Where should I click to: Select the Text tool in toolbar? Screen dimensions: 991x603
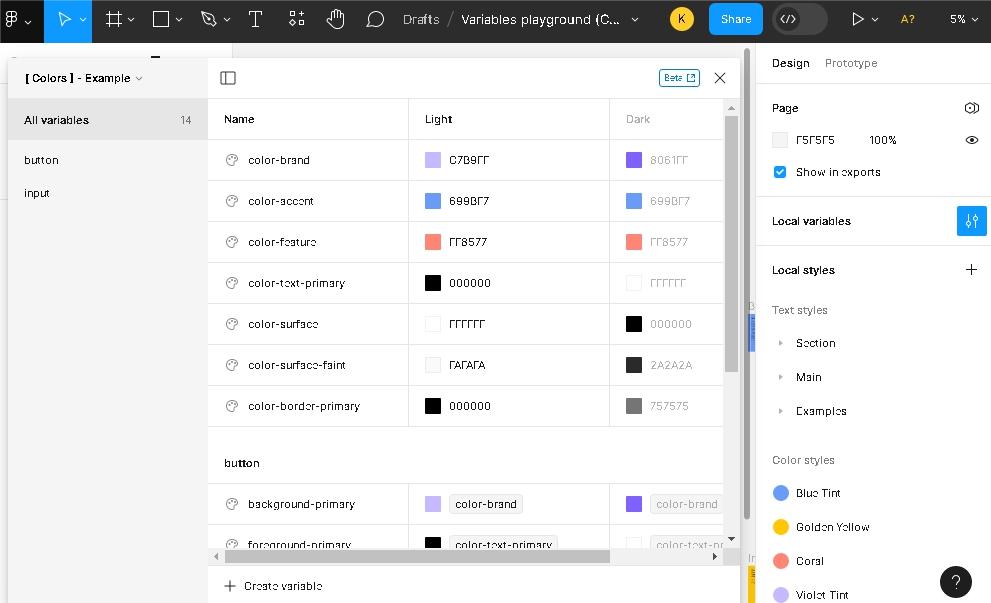(x=255, y=19)
